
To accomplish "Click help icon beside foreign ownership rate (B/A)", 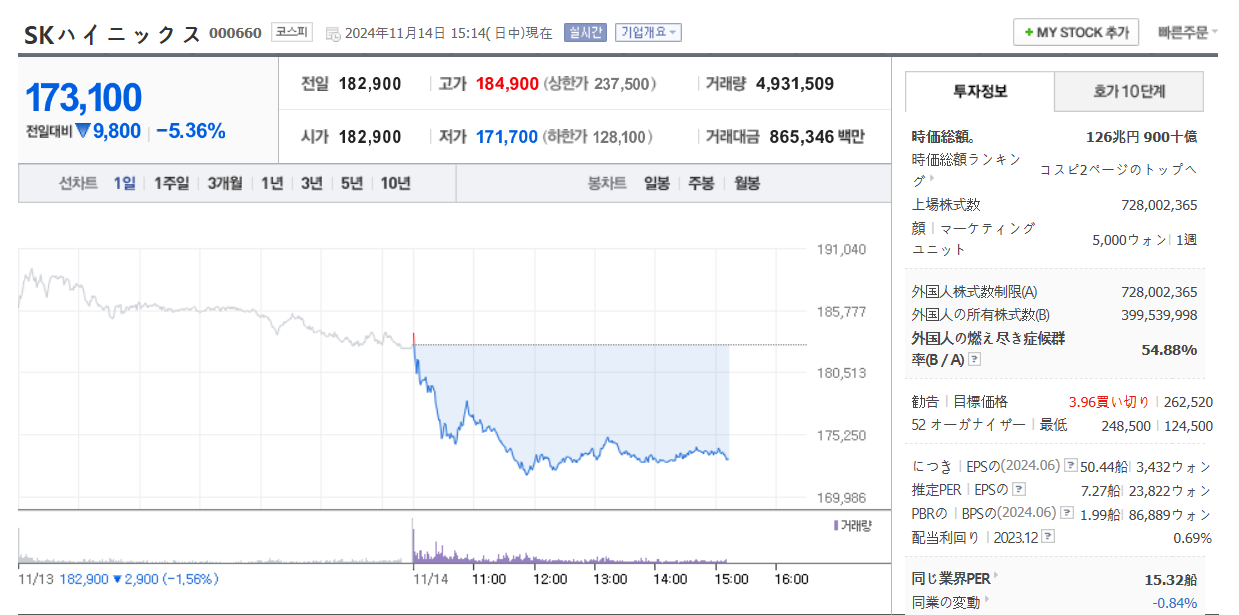I will click(974, 360).
